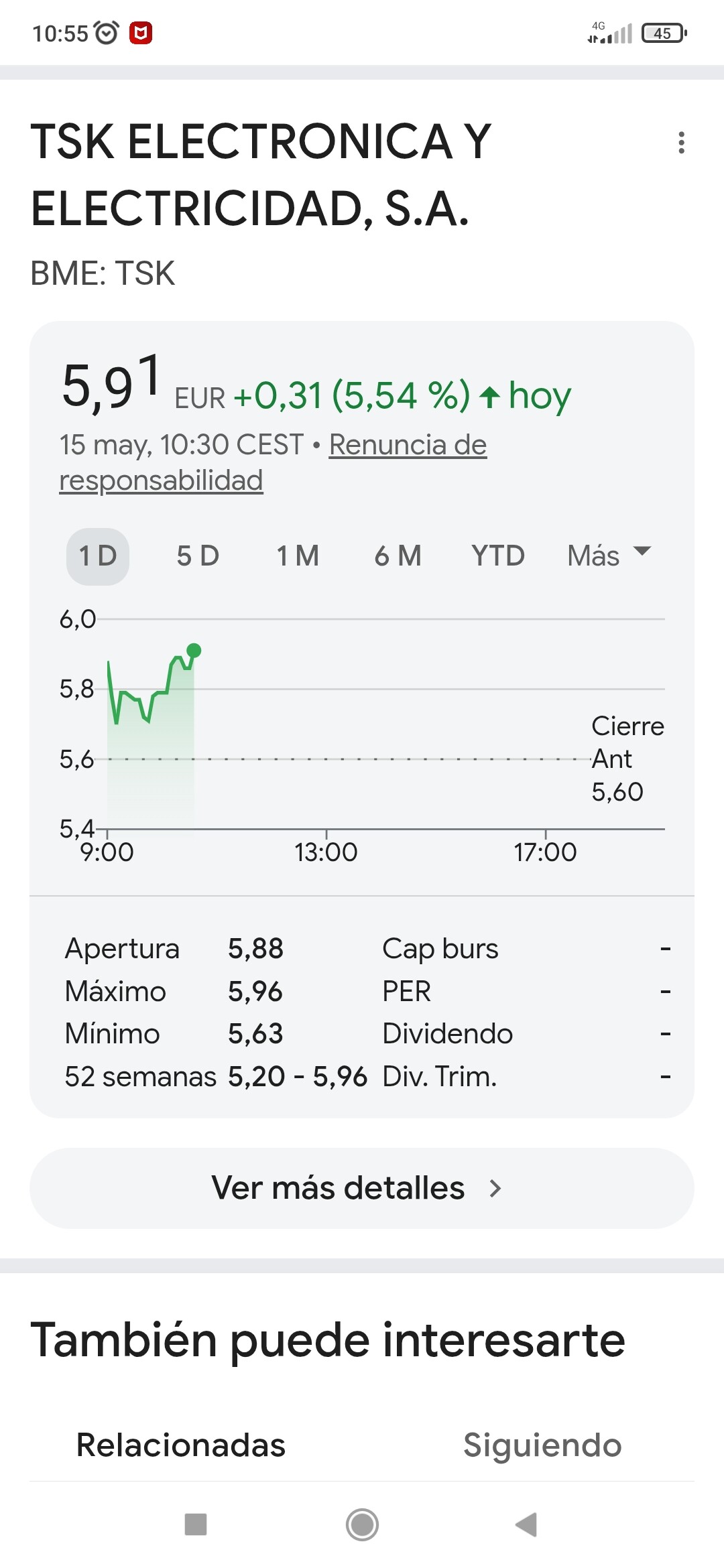
Task: Click the green current-price dot on chart
Action: tap(194, 650)
